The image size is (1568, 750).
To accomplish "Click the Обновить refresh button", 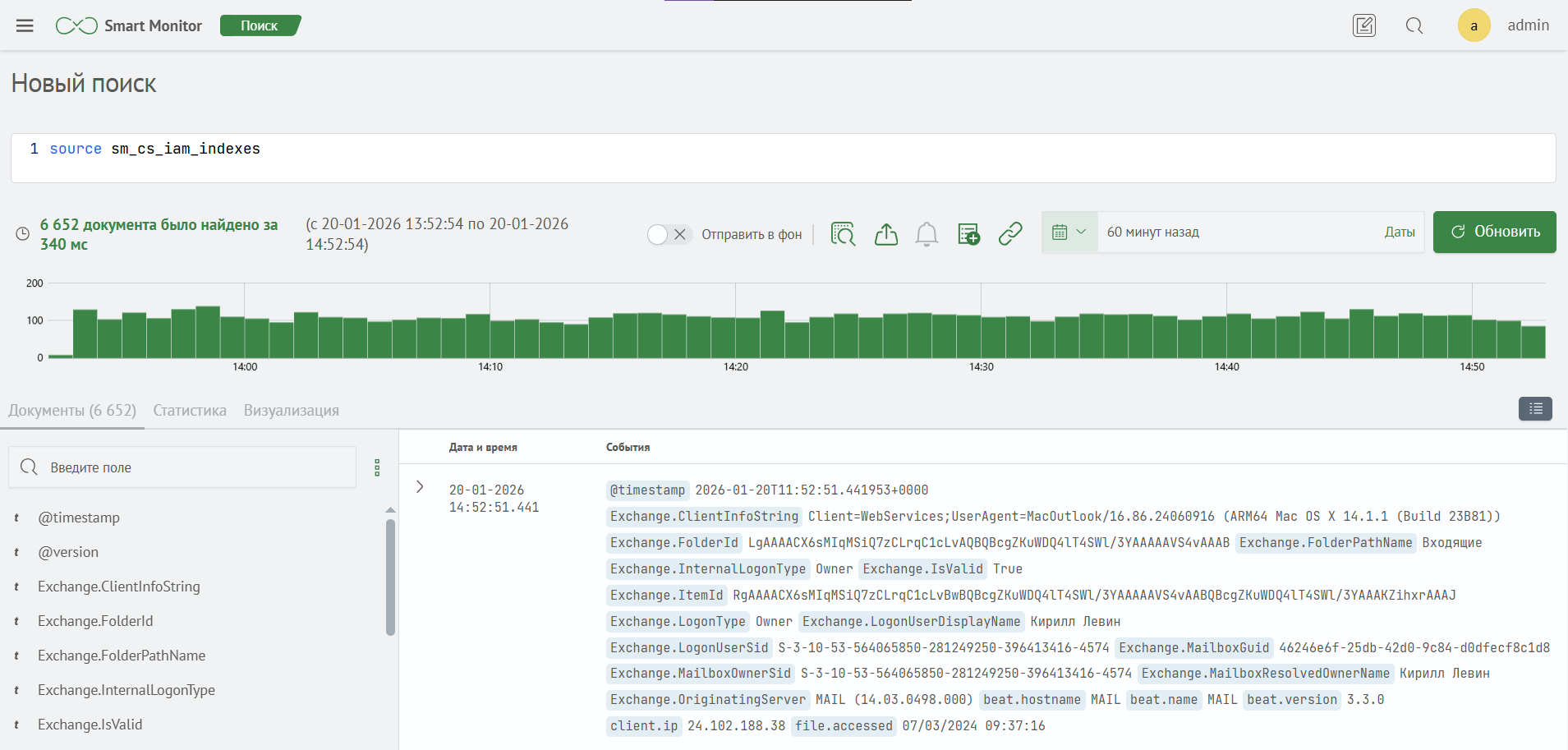I will click(1494, 232).
